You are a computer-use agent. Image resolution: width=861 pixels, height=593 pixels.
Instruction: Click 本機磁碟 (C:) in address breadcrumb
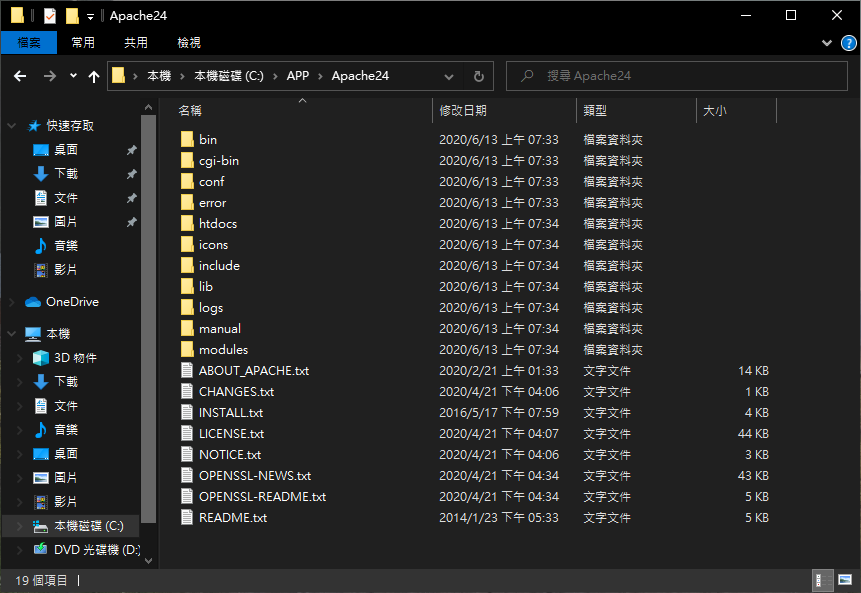click(229, 76)
